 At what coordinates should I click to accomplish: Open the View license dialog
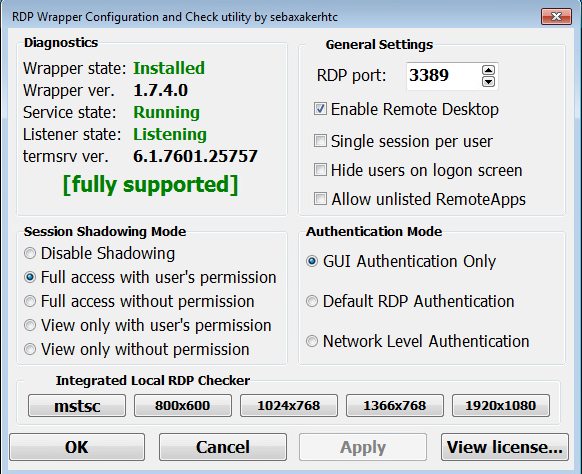pyautogui.click(x=505, y=447)
